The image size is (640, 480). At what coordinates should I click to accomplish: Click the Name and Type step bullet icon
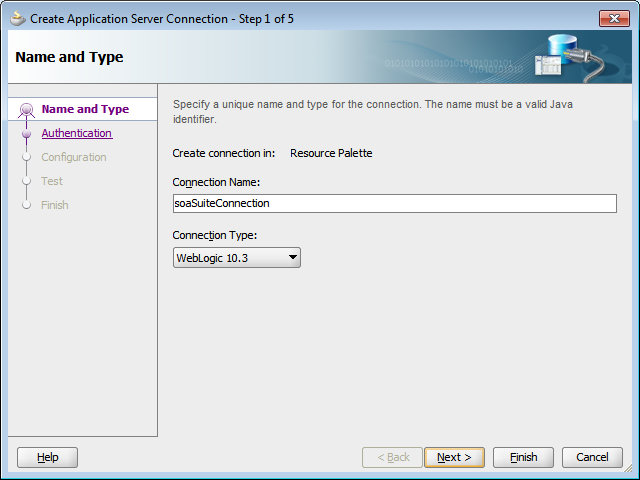pos(27,110)
